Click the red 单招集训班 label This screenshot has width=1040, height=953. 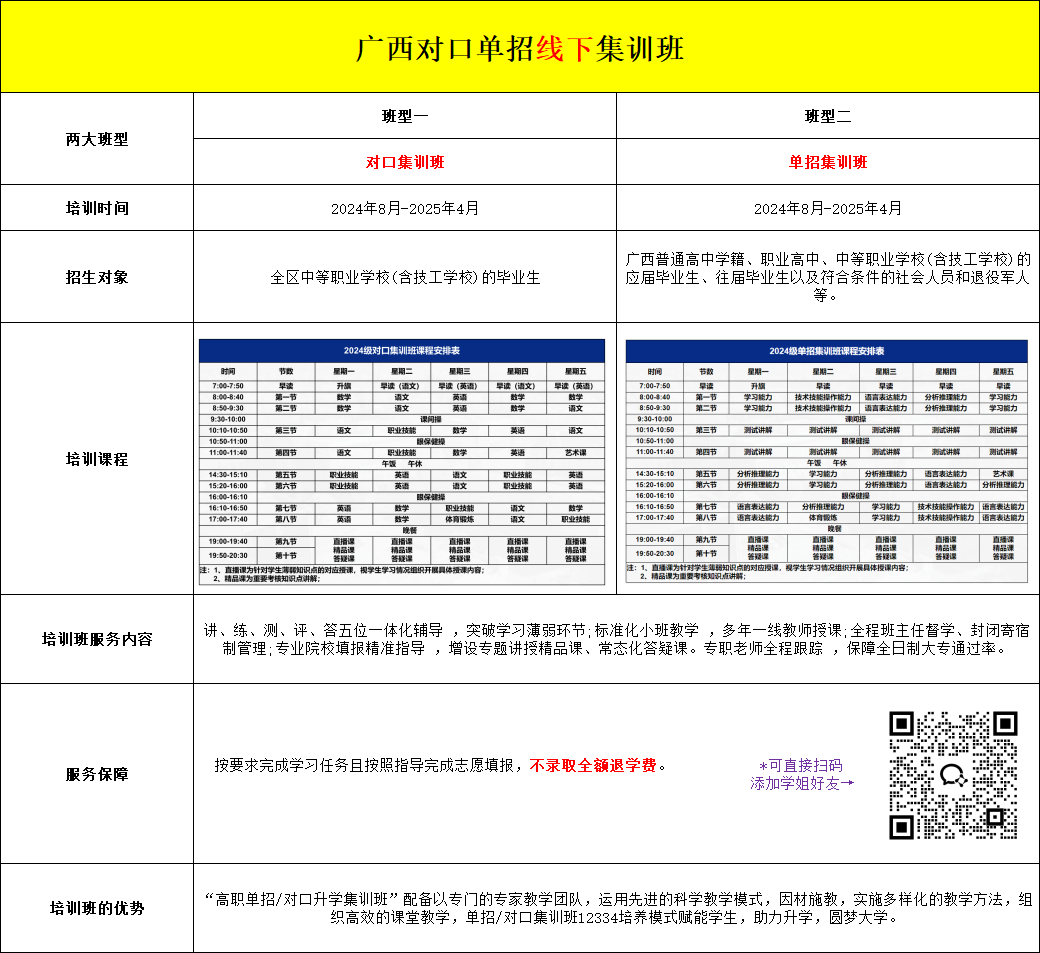click(x=829, y=162)
